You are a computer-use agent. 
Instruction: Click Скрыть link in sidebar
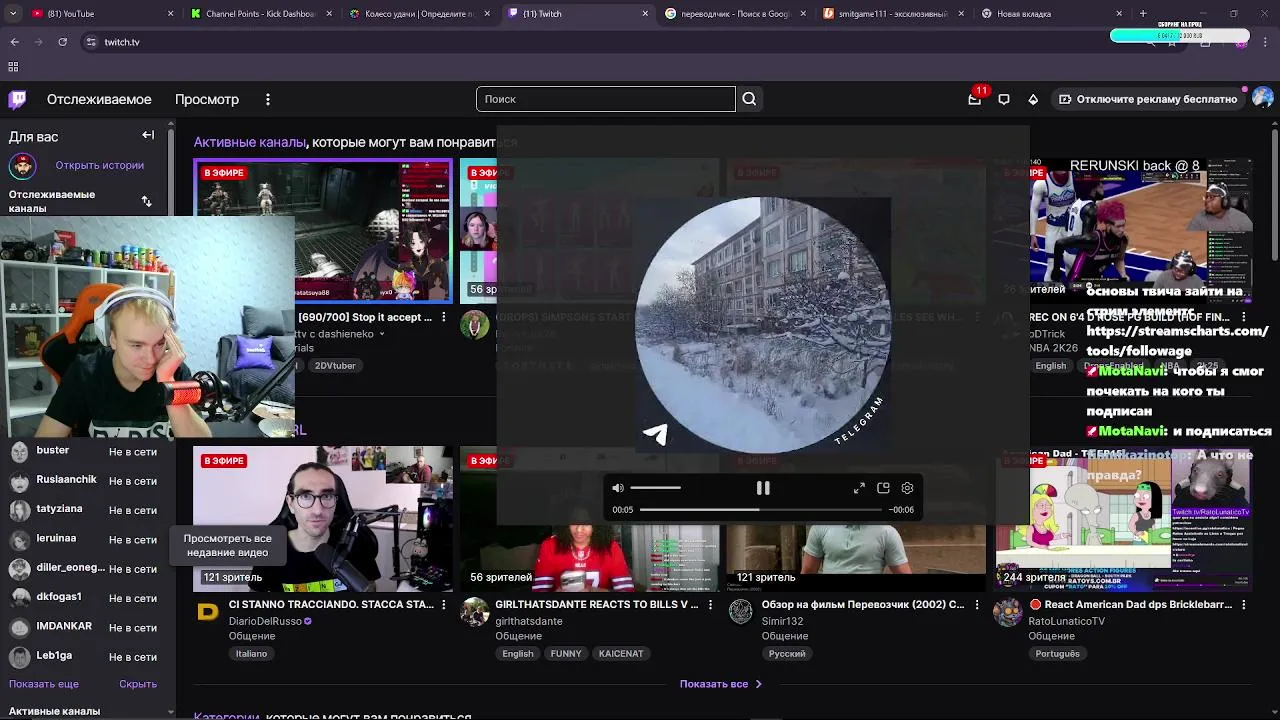point(138,684)
